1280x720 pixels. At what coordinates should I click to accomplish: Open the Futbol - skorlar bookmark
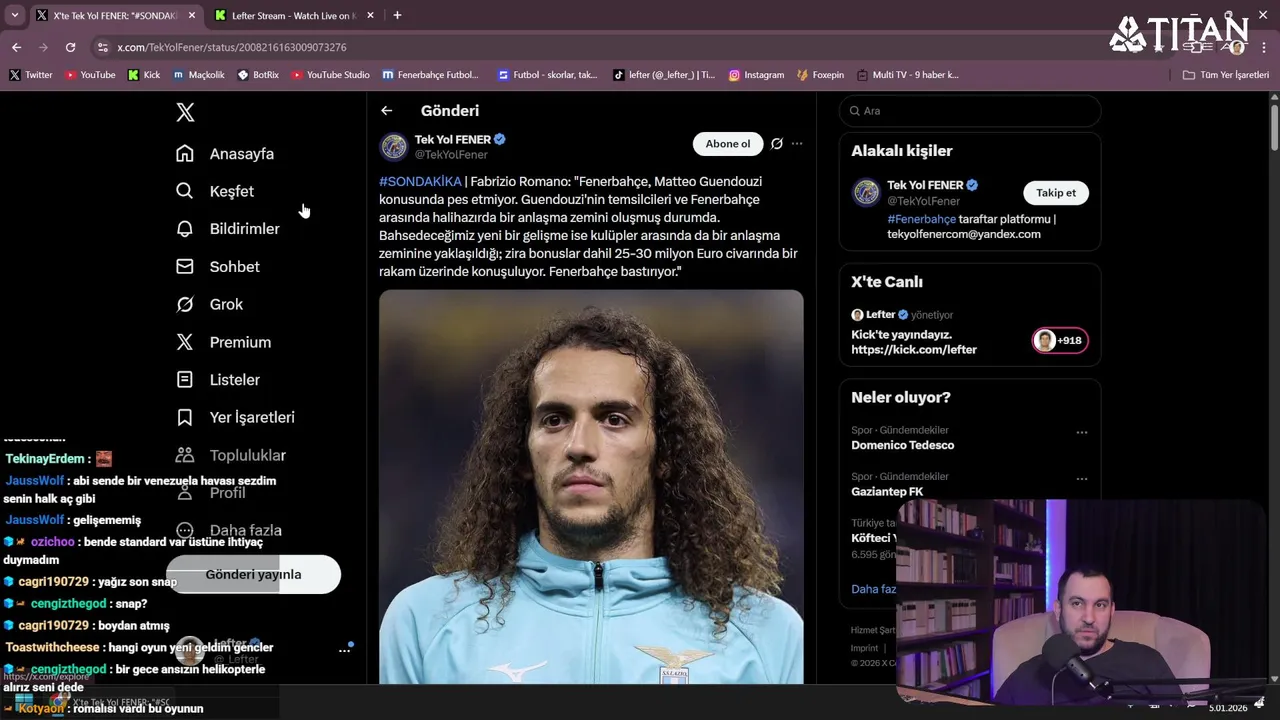tap(548, 75)
